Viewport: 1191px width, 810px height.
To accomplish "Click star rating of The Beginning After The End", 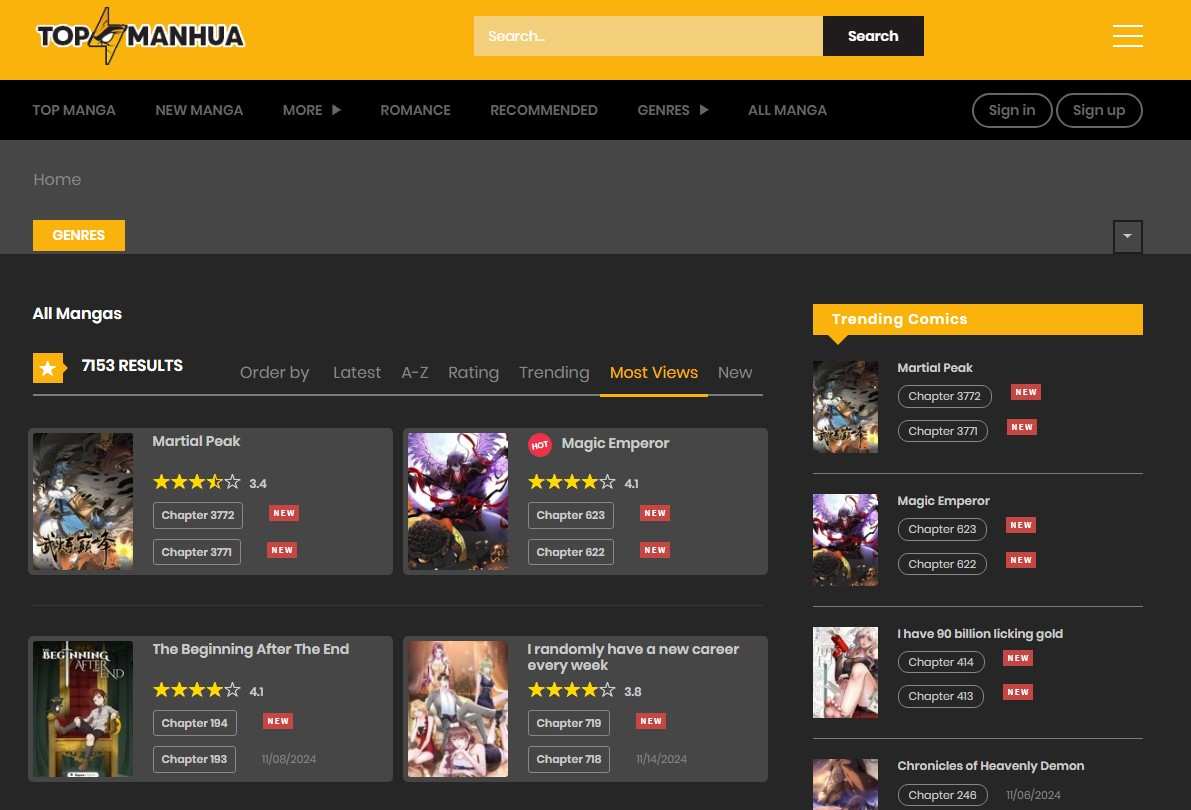I will tap(197, 690).
